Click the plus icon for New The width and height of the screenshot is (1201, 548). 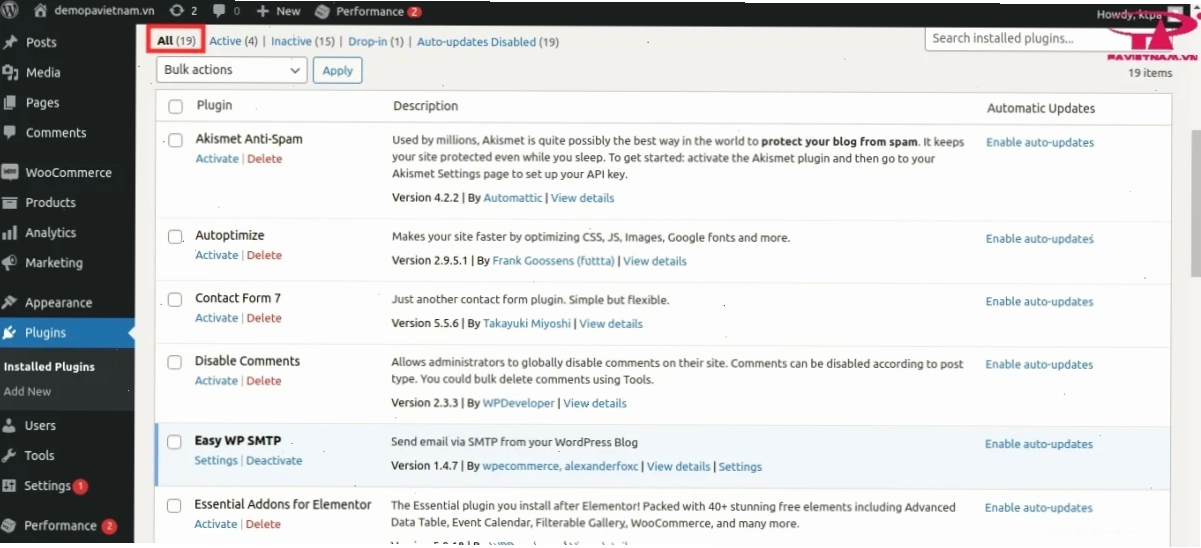(x=263, y=11)
